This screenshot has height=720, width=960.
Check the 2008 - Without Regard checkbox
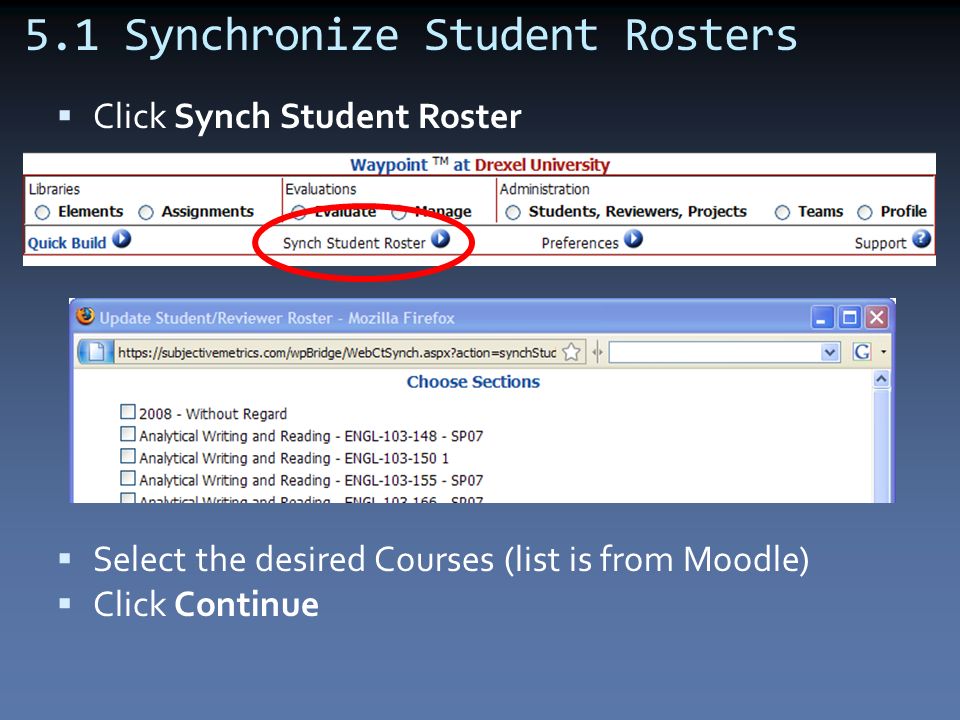click(x=127, y=411)
